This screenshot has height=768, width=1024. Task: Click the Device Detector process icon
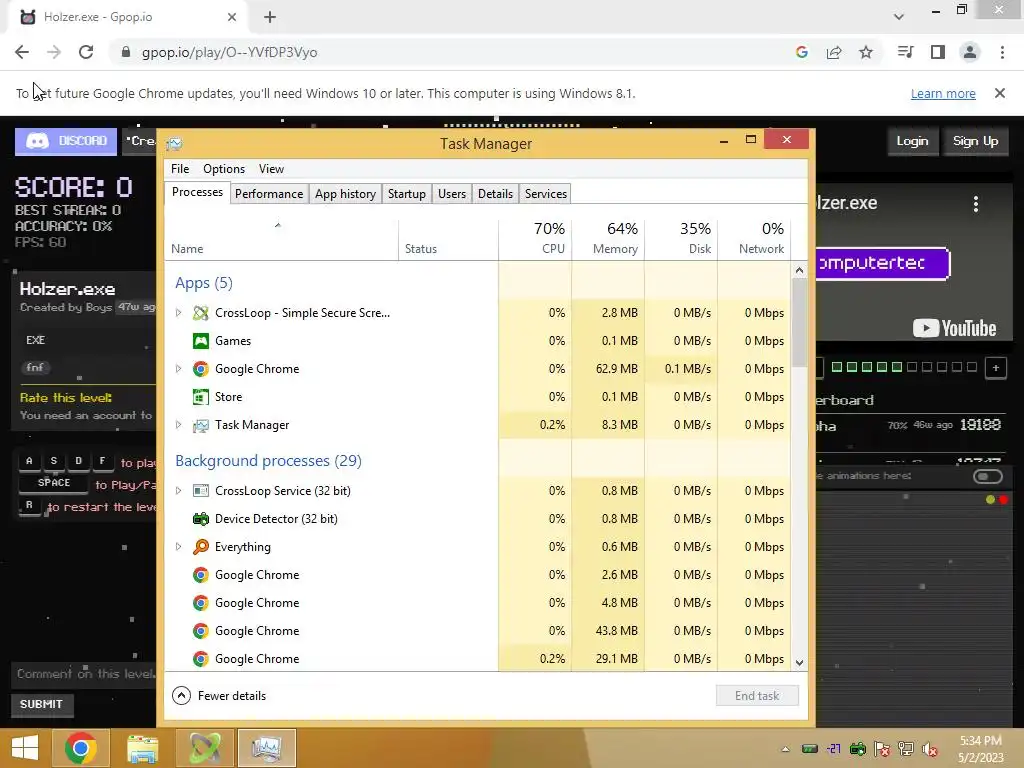[200, 519]
